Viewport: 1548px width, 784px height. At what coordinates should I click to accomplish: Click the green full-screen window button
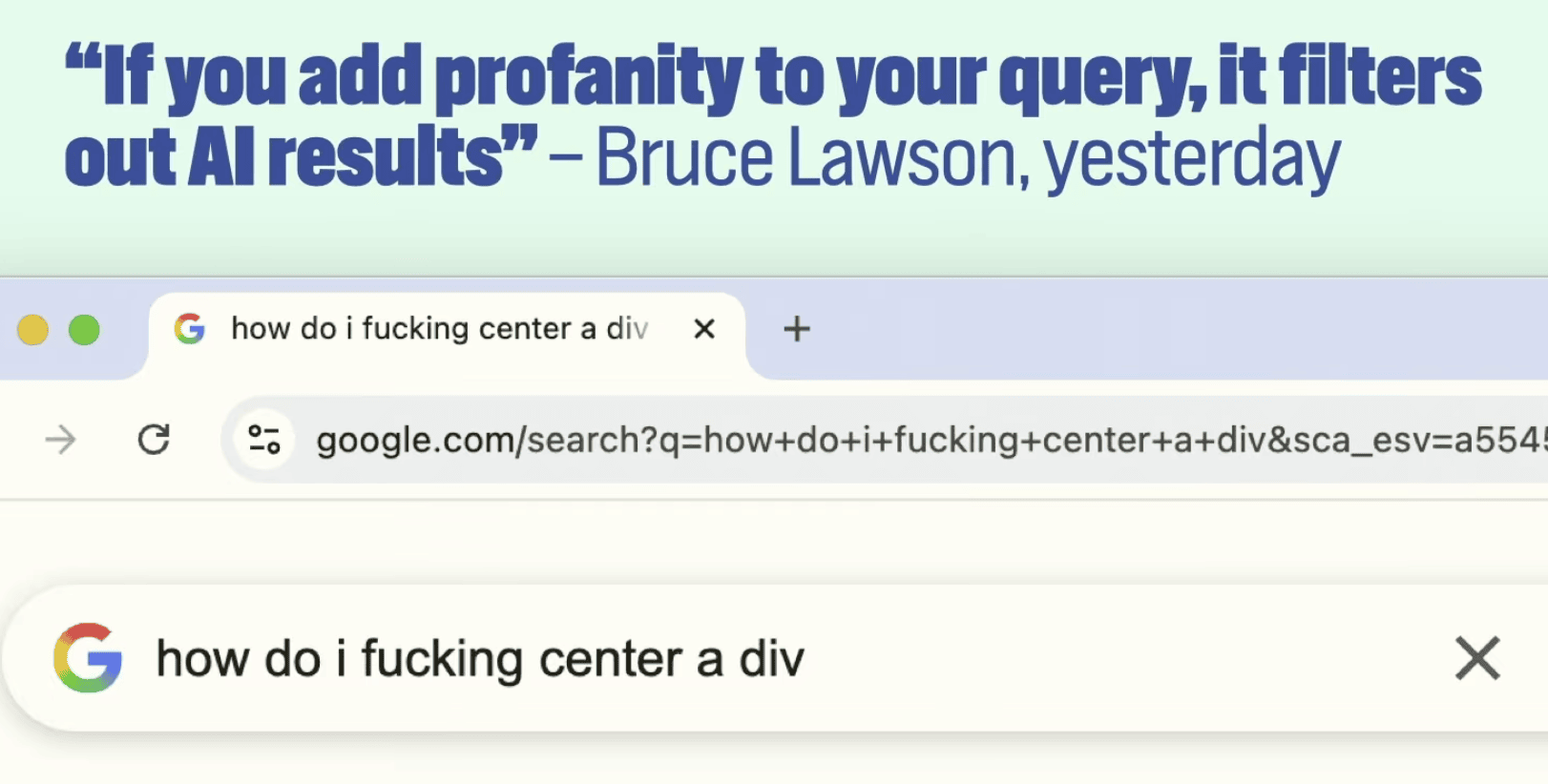pyautogui.click(x=84, y=330)
